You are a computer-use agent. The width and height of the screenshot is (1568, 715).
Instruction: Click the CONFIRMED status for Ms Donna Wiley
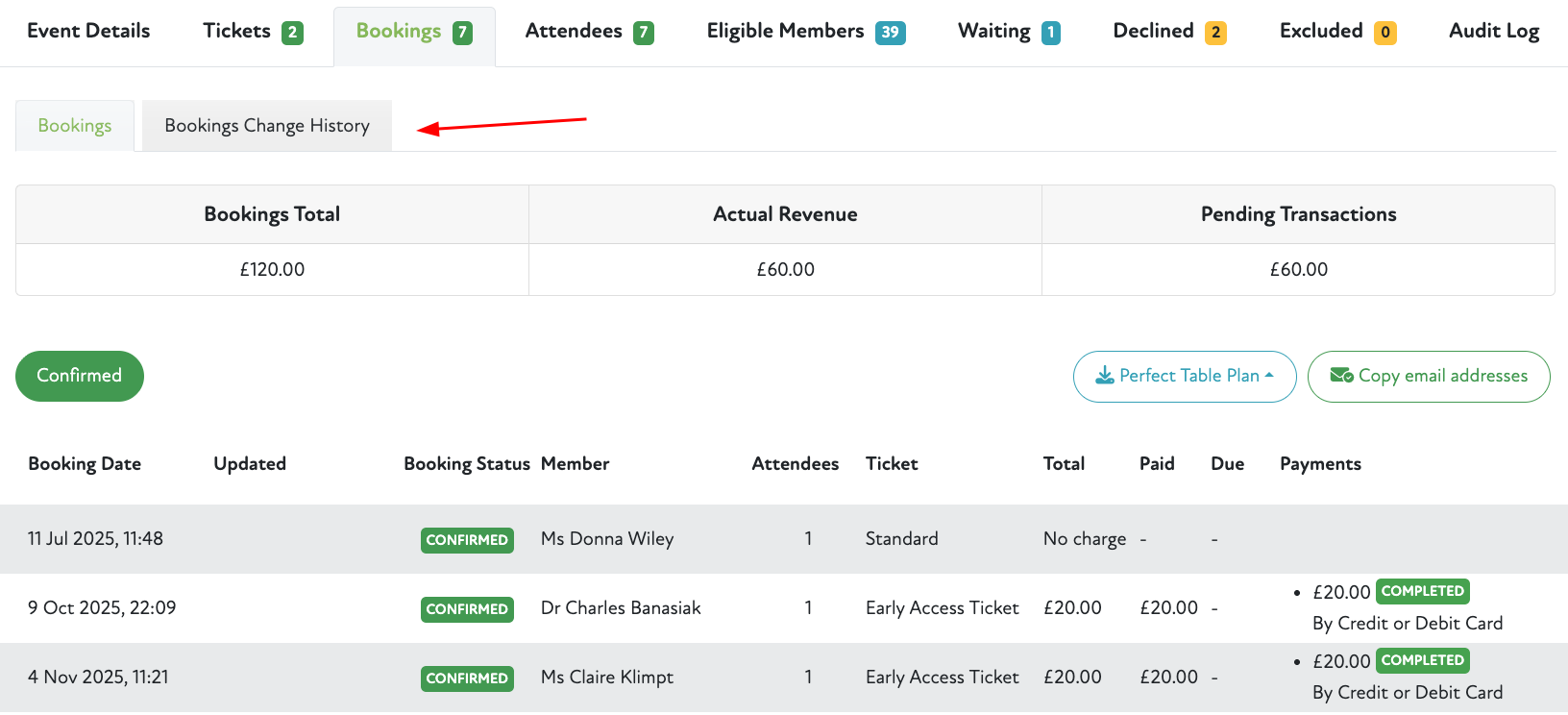[x=467, y=540]
